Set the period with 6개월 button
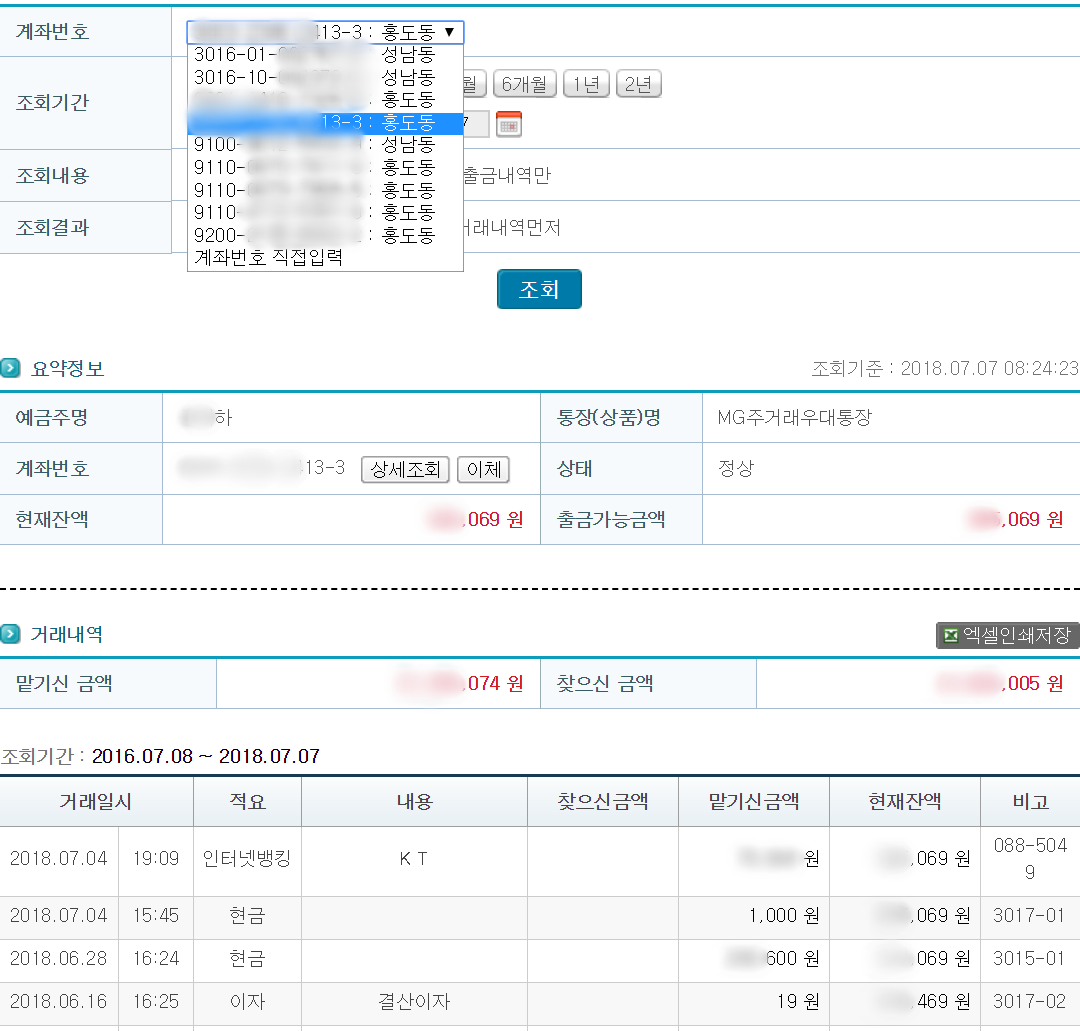 tap(524, 85)
